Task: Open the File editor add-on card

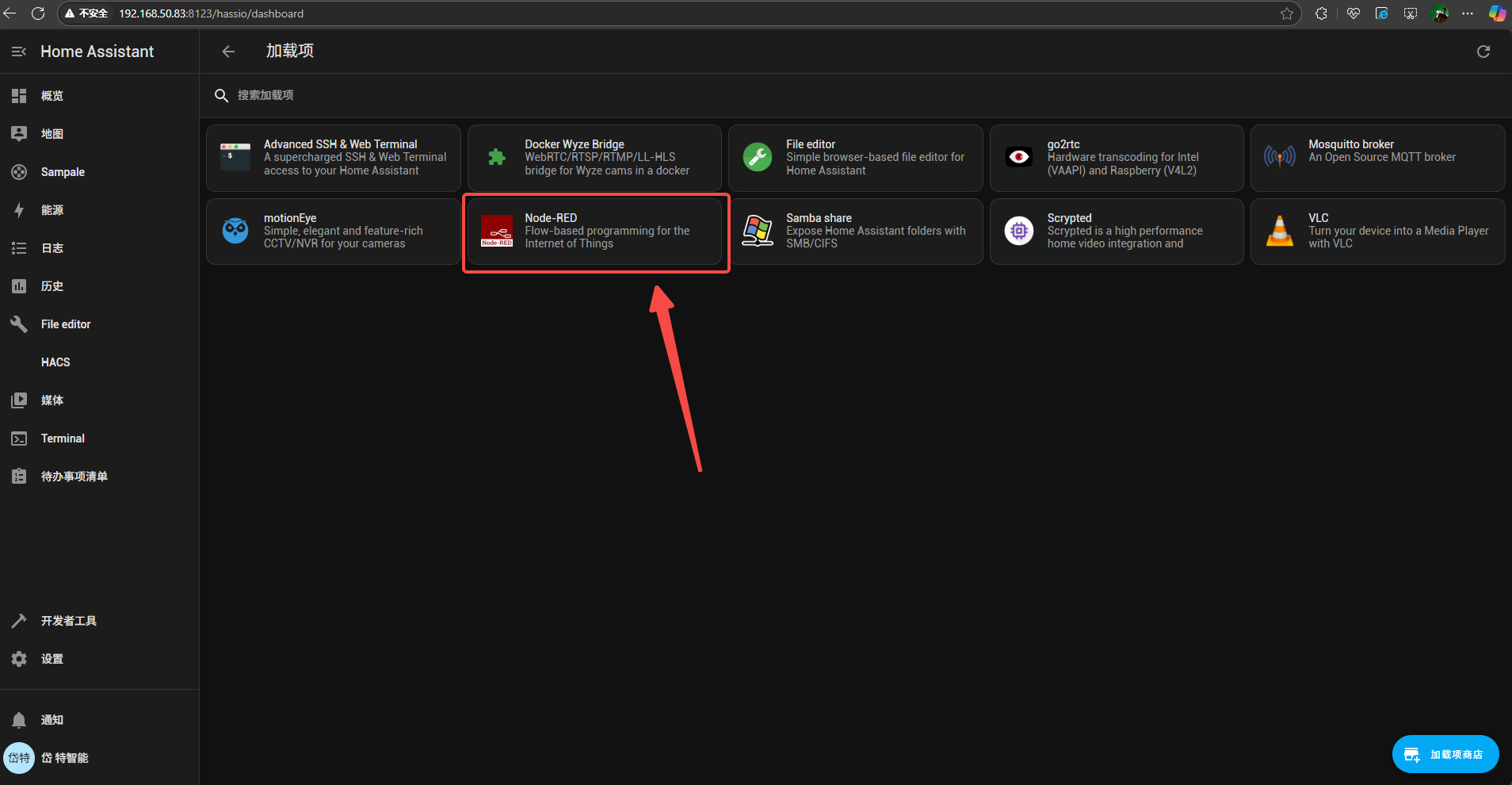Action: 855,158
